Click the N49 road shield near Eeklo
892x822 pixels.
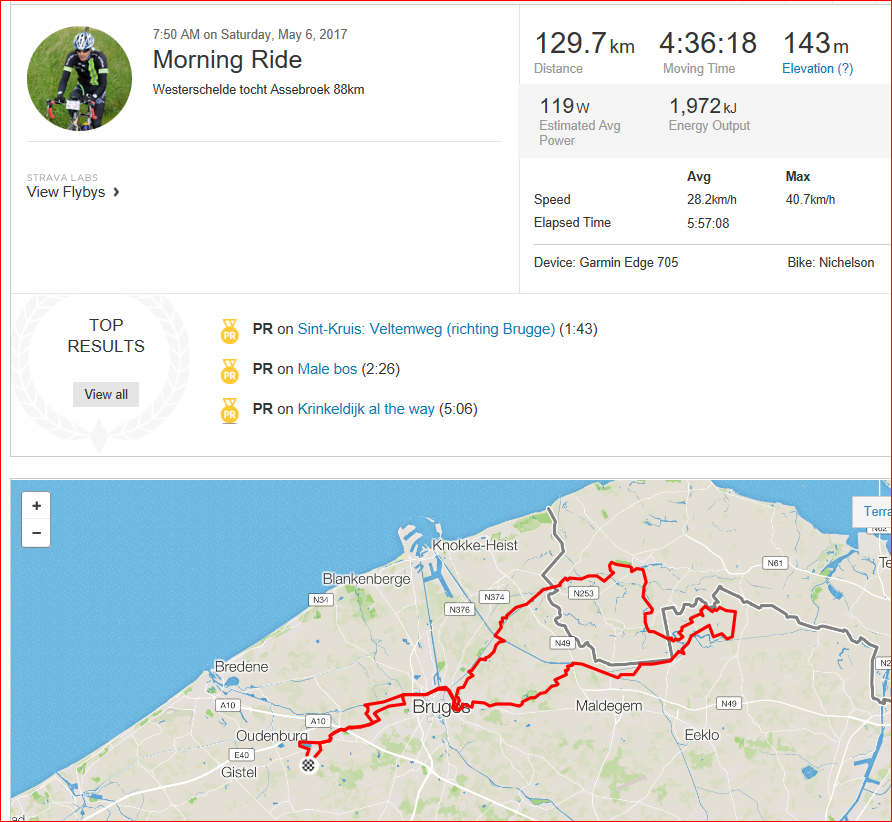click(729, 704)
